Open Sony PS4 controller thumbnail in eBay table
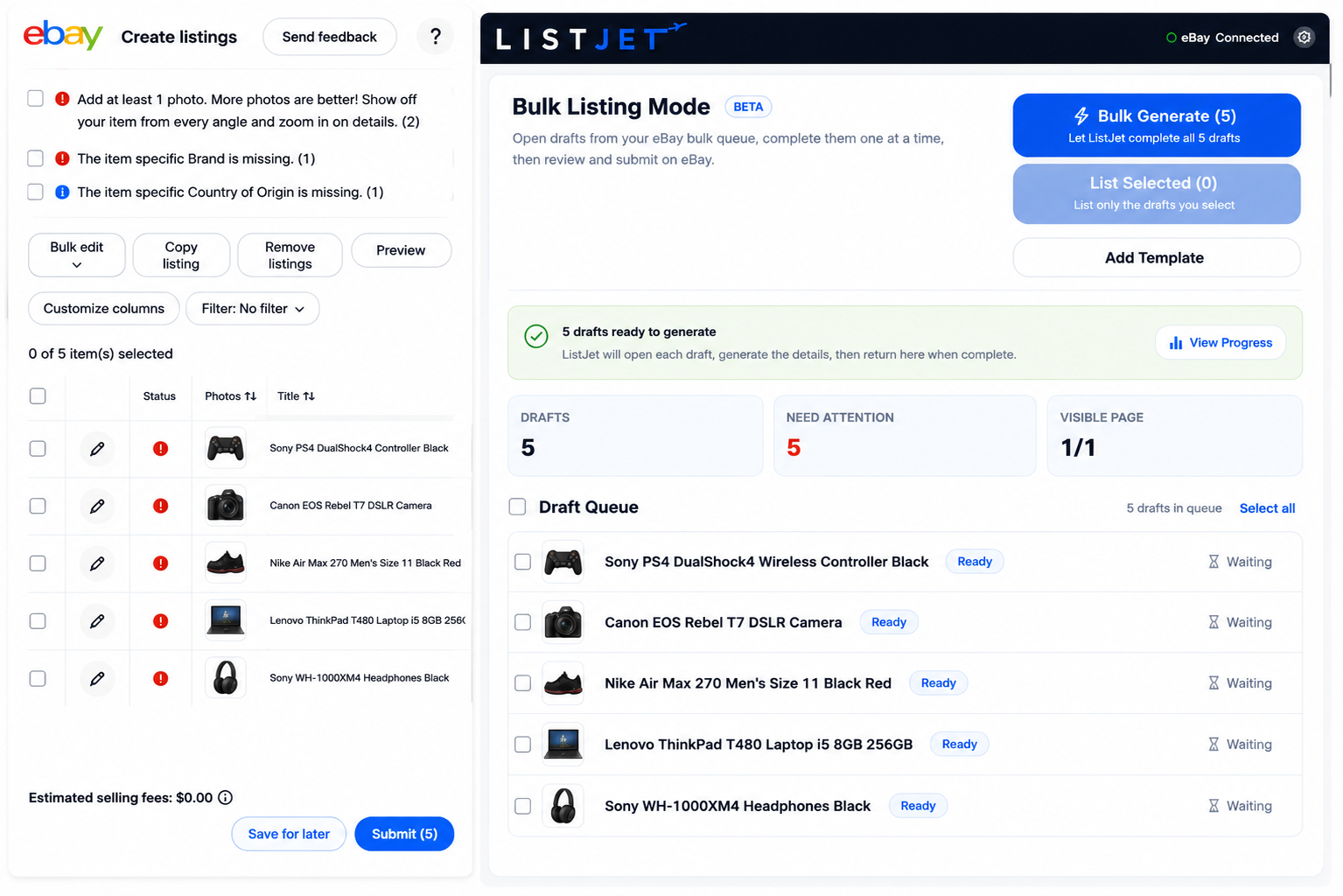The width and height of the screenshot is (1343, 896). click(x=225, y=449)
